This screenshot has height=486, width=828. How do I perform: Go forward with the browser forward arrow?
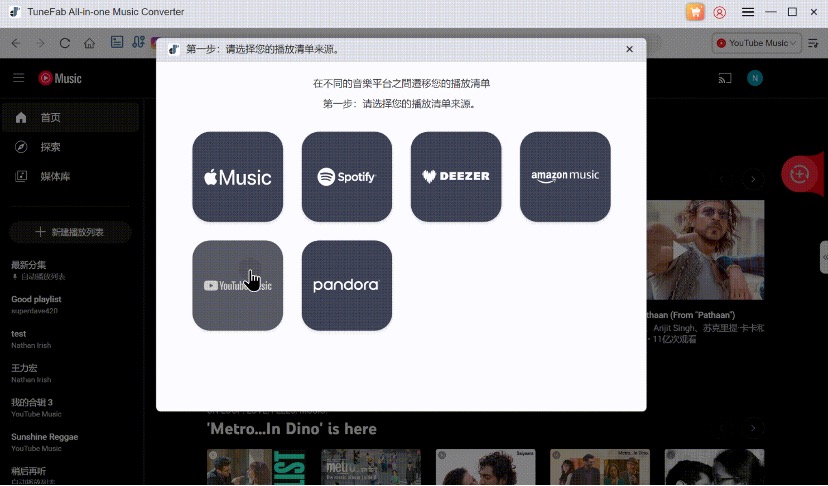(x=40, y=43)
